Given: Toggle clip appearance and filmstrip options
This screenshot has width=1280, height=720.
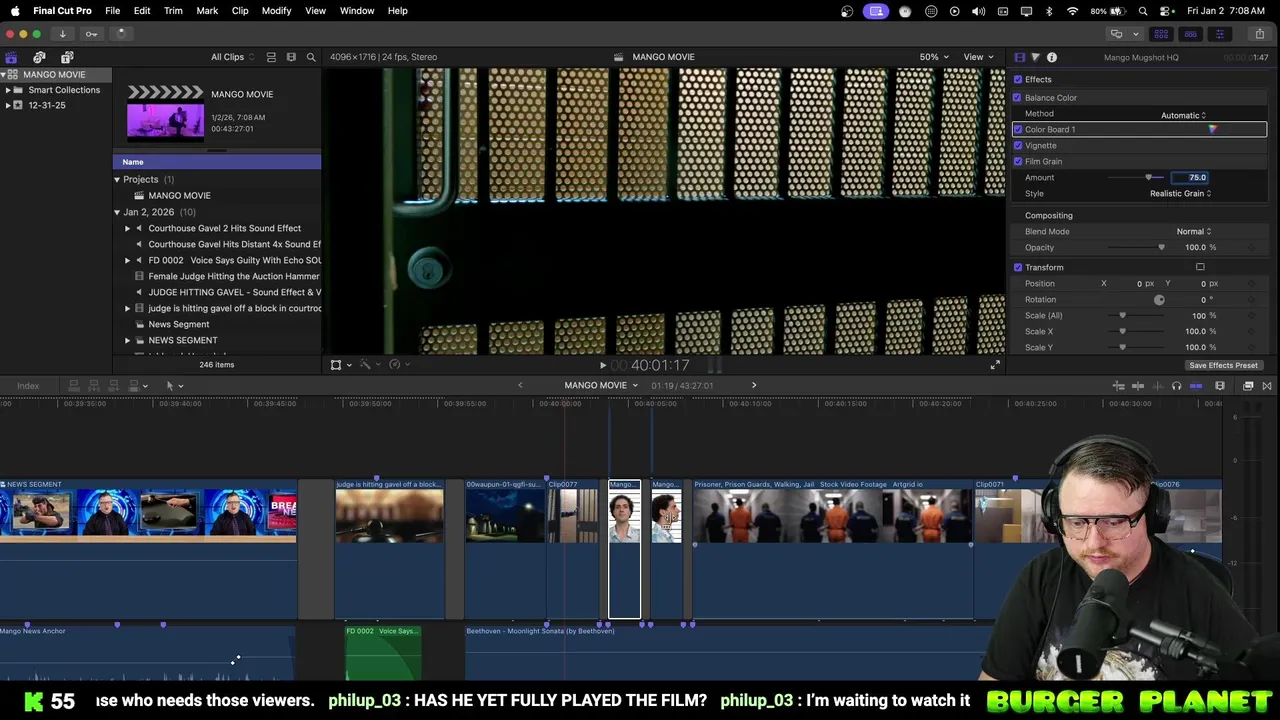Looking at the screenshot, I should click(291, 57).
